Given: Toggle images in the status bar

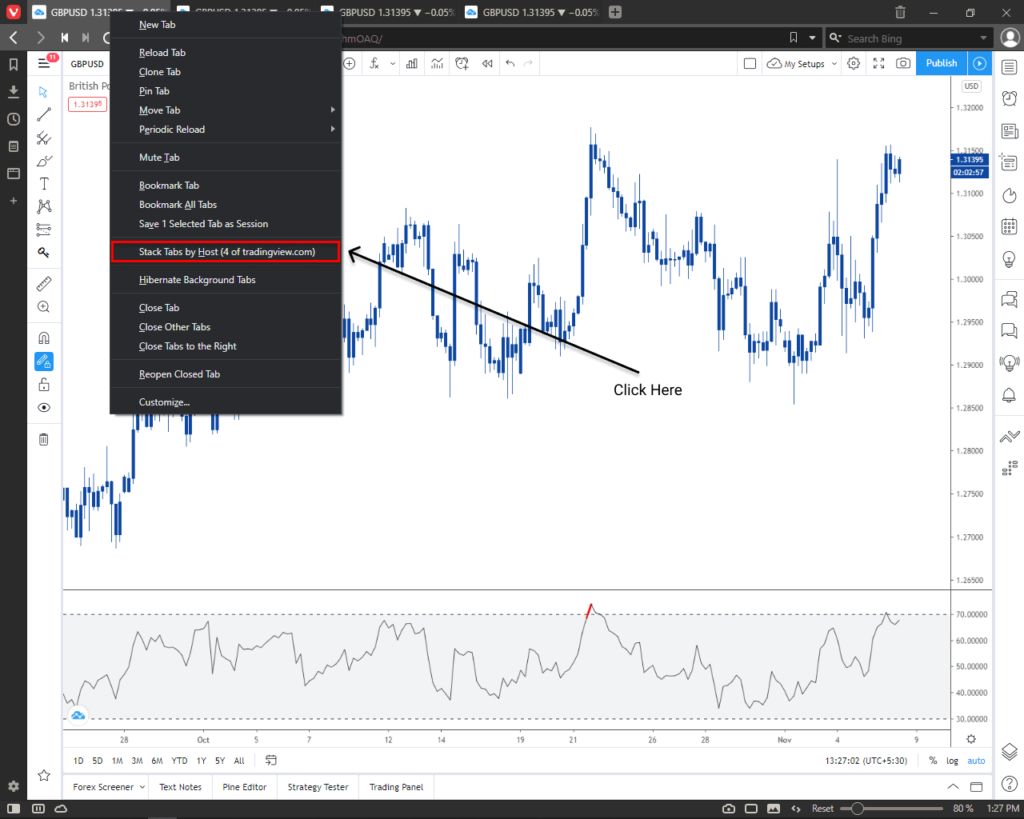Looking at the screenshot, I should click(773, 809).
